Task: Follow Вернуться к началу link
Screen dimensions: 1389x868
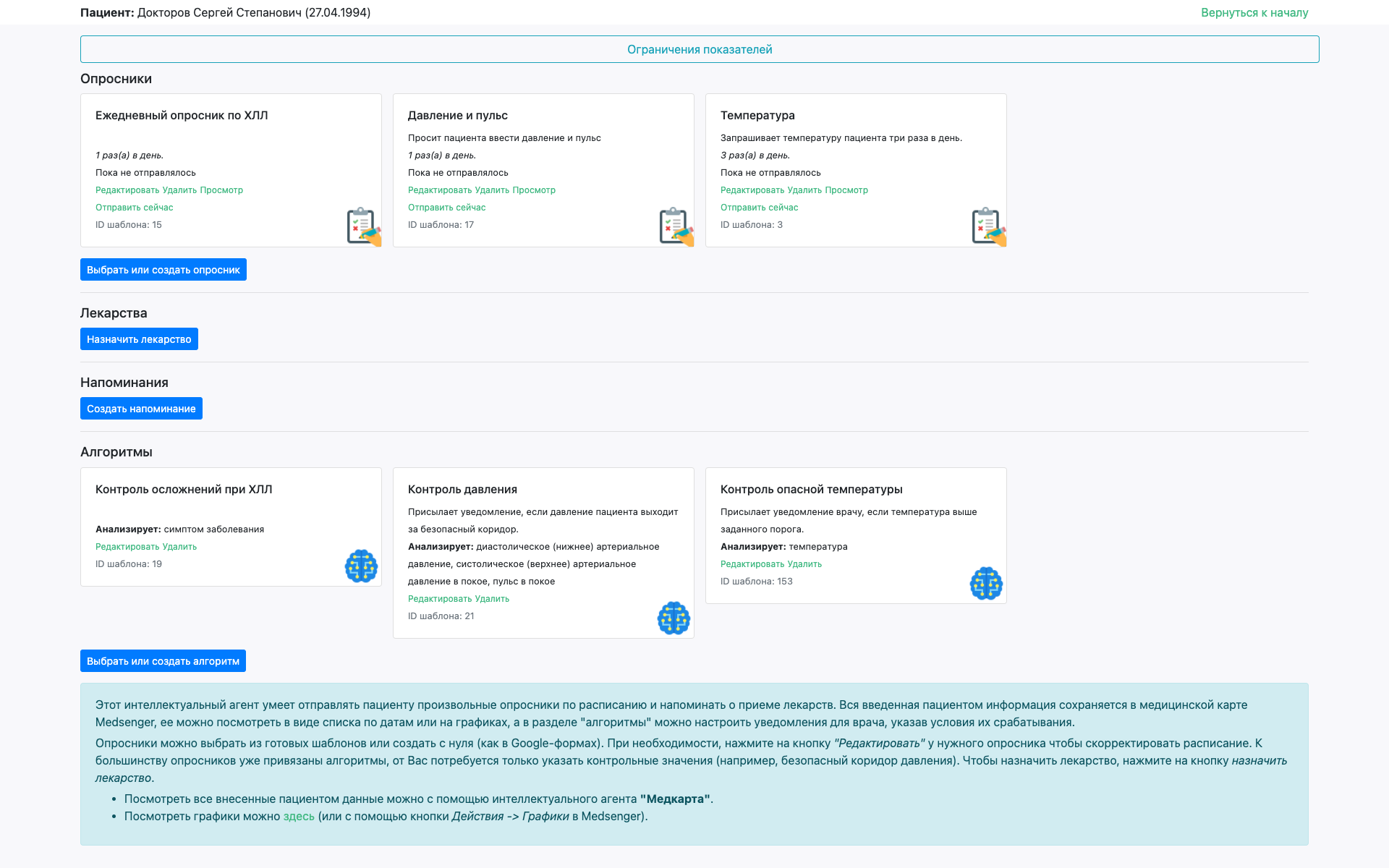Action: click(1254, 12)
